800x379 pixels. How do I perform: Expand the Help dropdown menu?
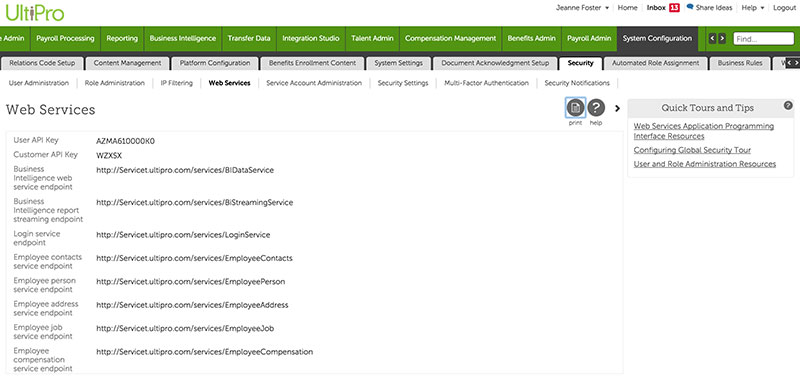coord(753,8)
